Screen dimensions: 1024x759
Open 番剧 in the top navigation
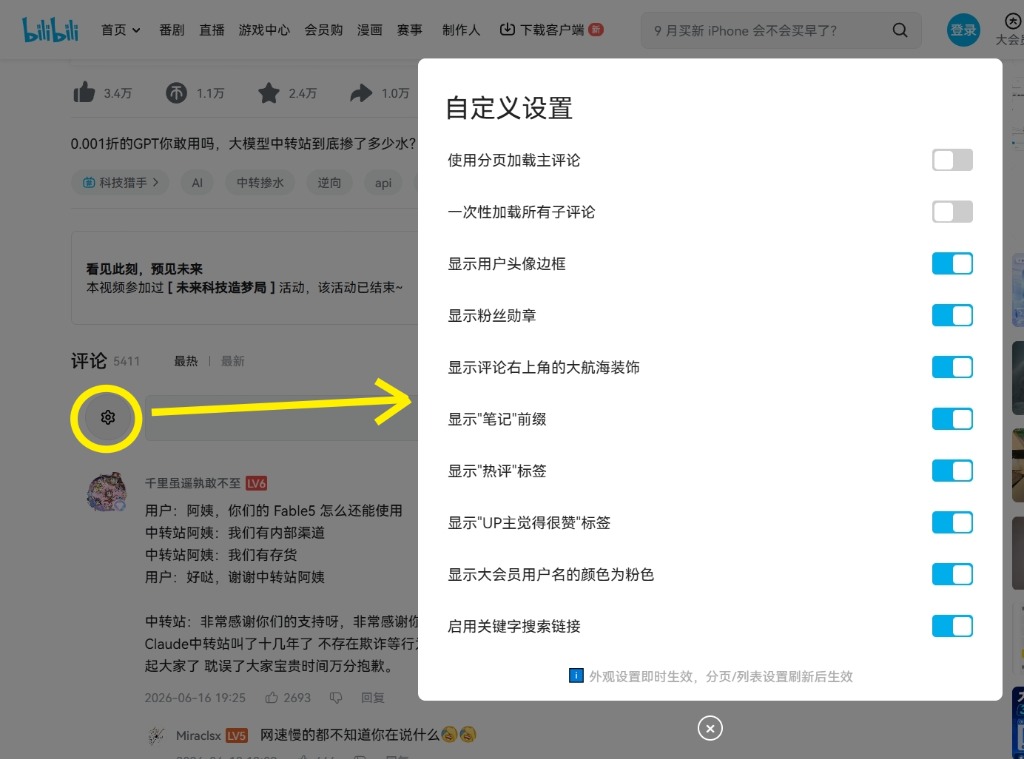[172, 30]
